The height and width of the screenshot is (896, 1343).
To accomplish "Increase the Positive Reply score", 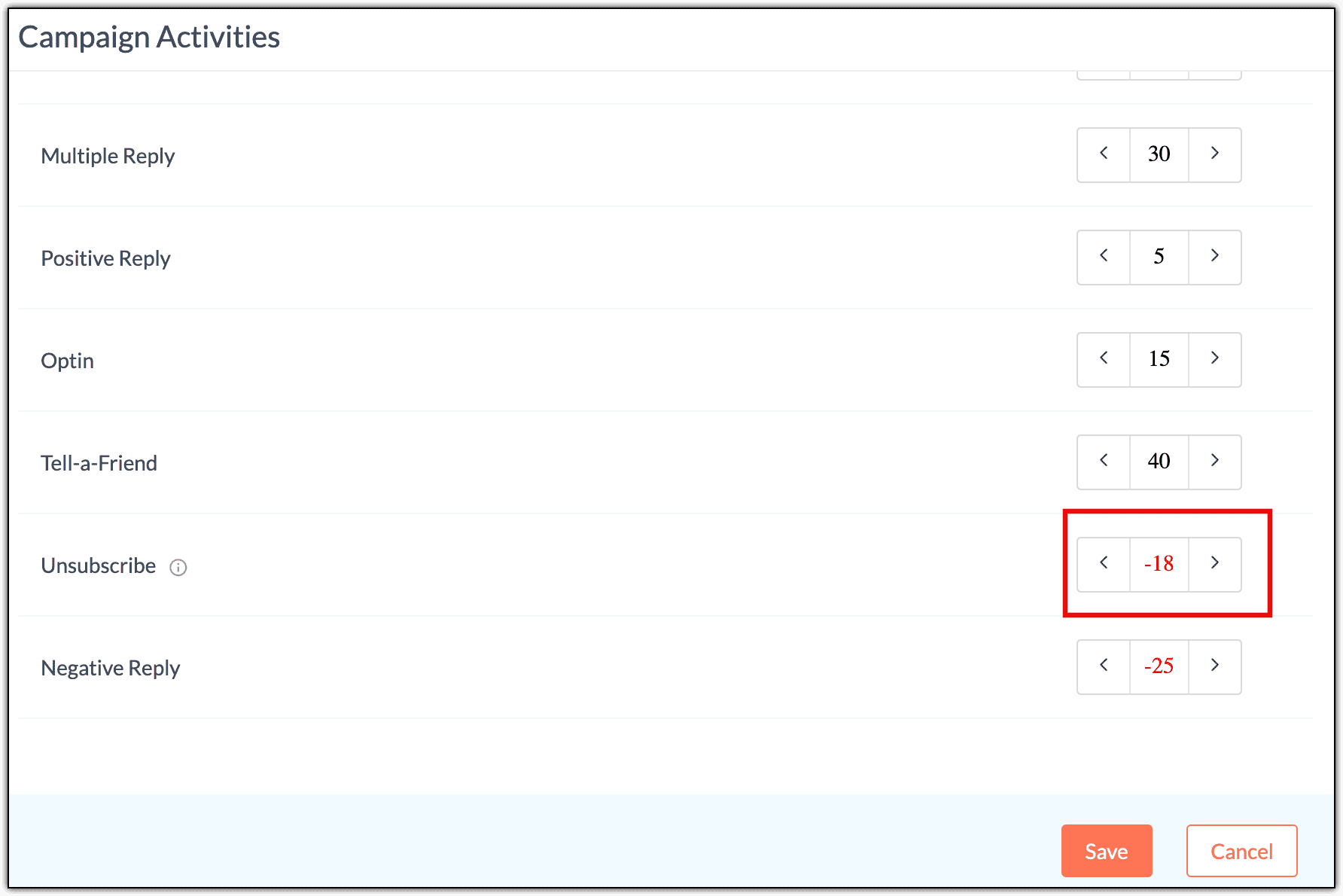I will (1214, 257).
